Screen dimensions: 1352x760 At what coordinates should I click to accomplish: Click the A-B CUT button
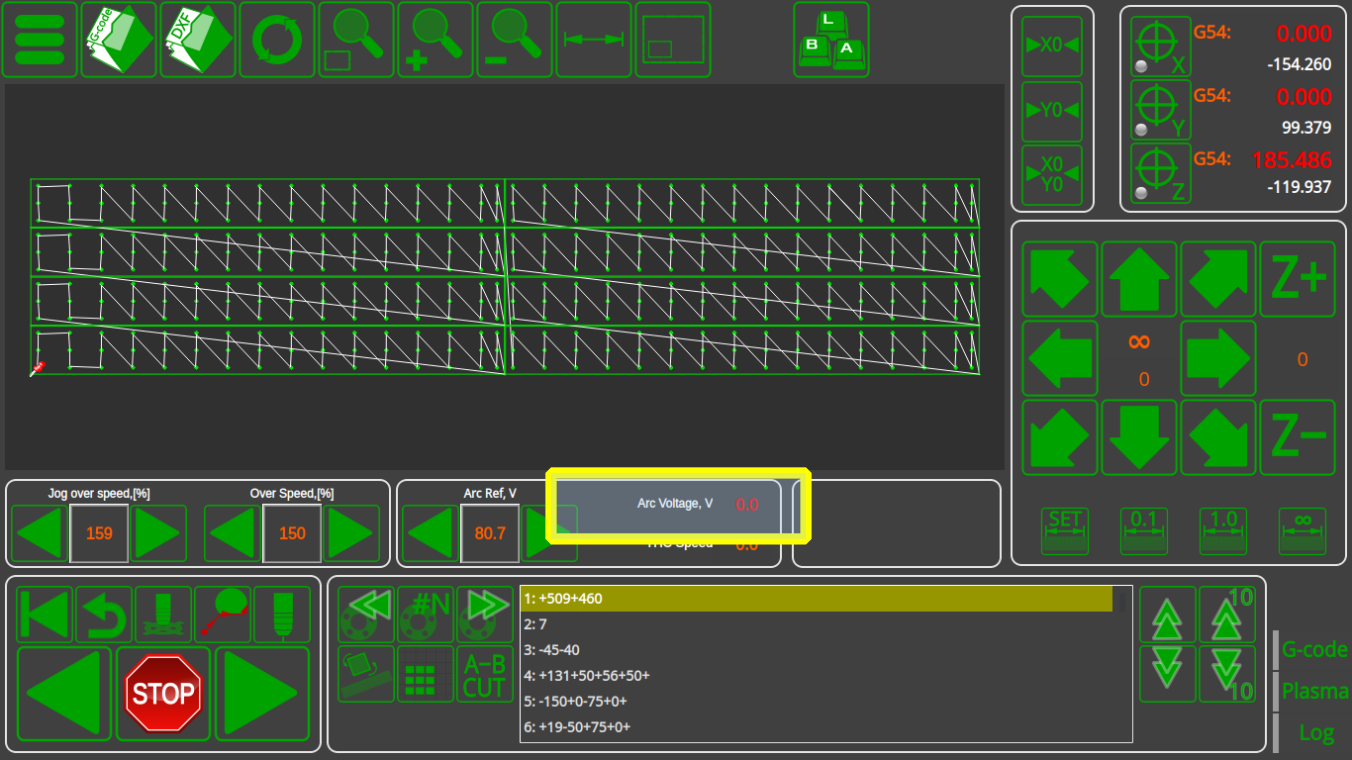(484, 675)
